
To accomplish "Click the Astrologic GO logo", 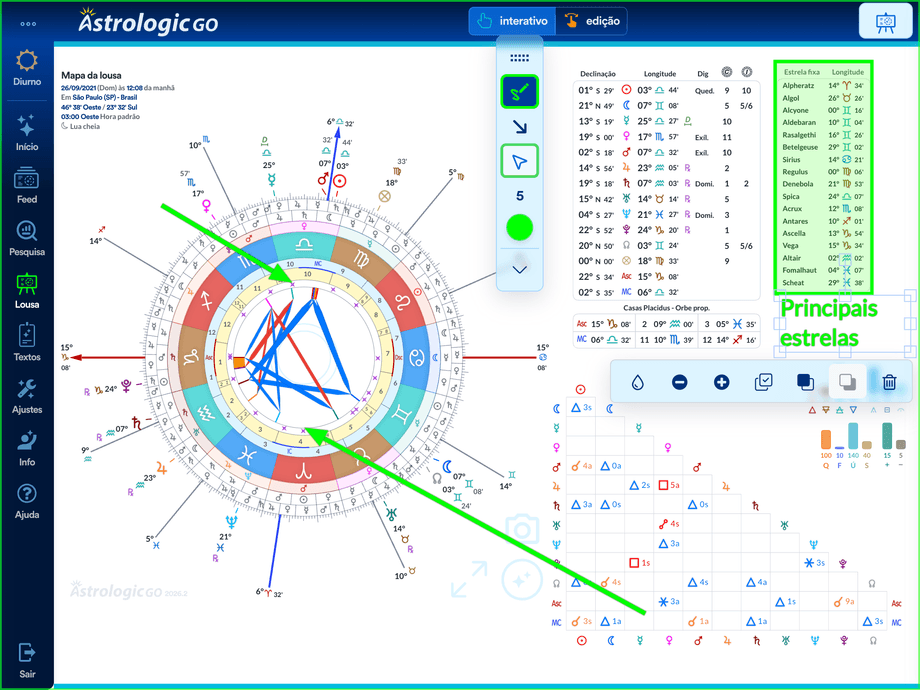I will click(148, 22).
